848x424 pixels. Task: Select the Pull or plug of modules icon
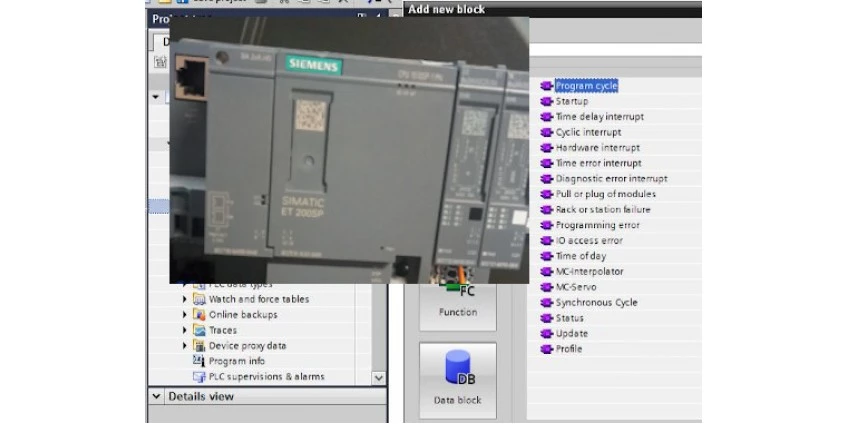pos(547,194)
